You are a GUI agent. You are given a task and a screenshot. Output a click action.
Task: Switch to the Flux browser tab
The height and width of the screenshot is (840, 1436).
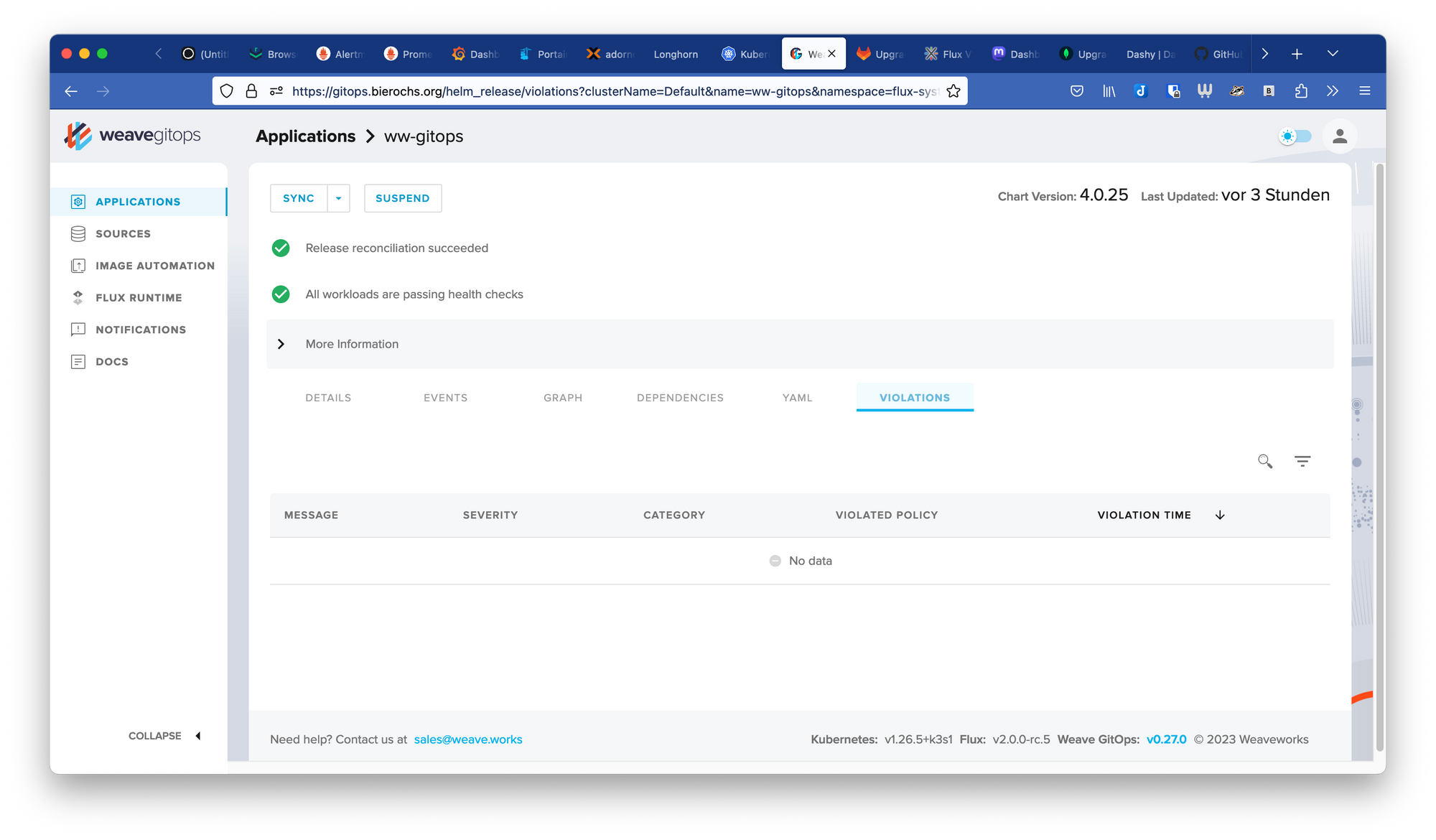coord(948,54)
